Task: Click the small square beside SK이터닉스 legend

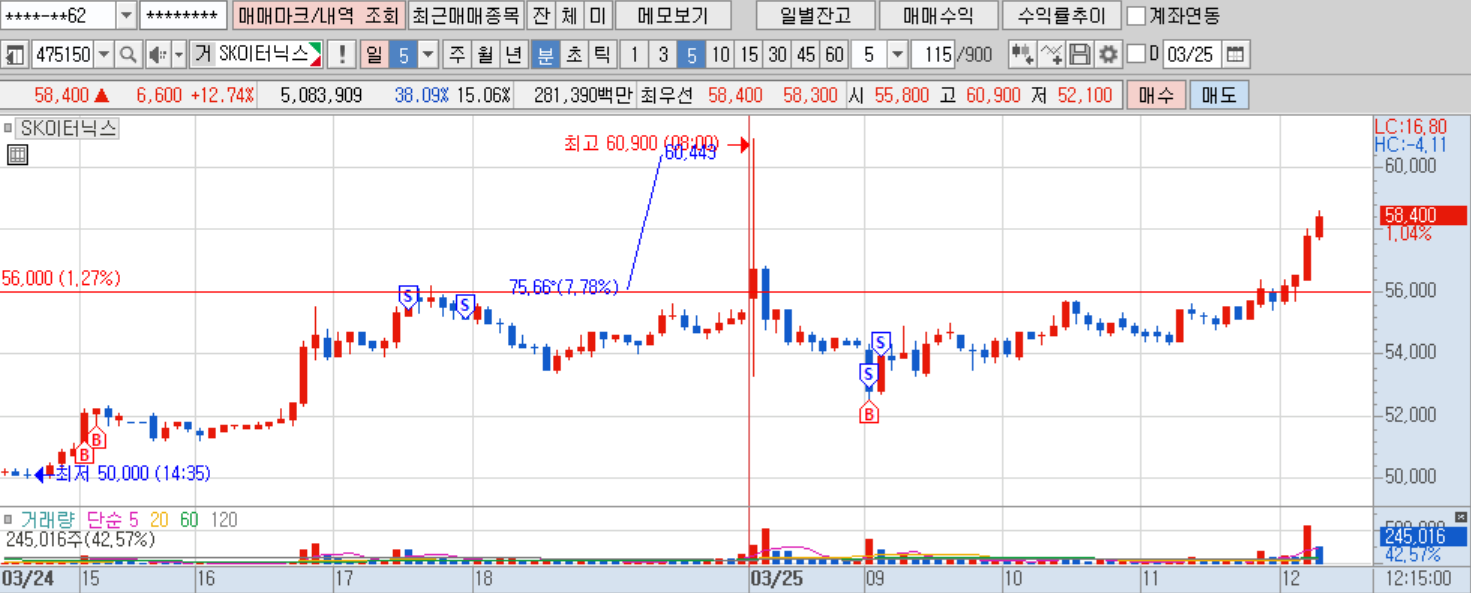Action: (x=8, y=128)
